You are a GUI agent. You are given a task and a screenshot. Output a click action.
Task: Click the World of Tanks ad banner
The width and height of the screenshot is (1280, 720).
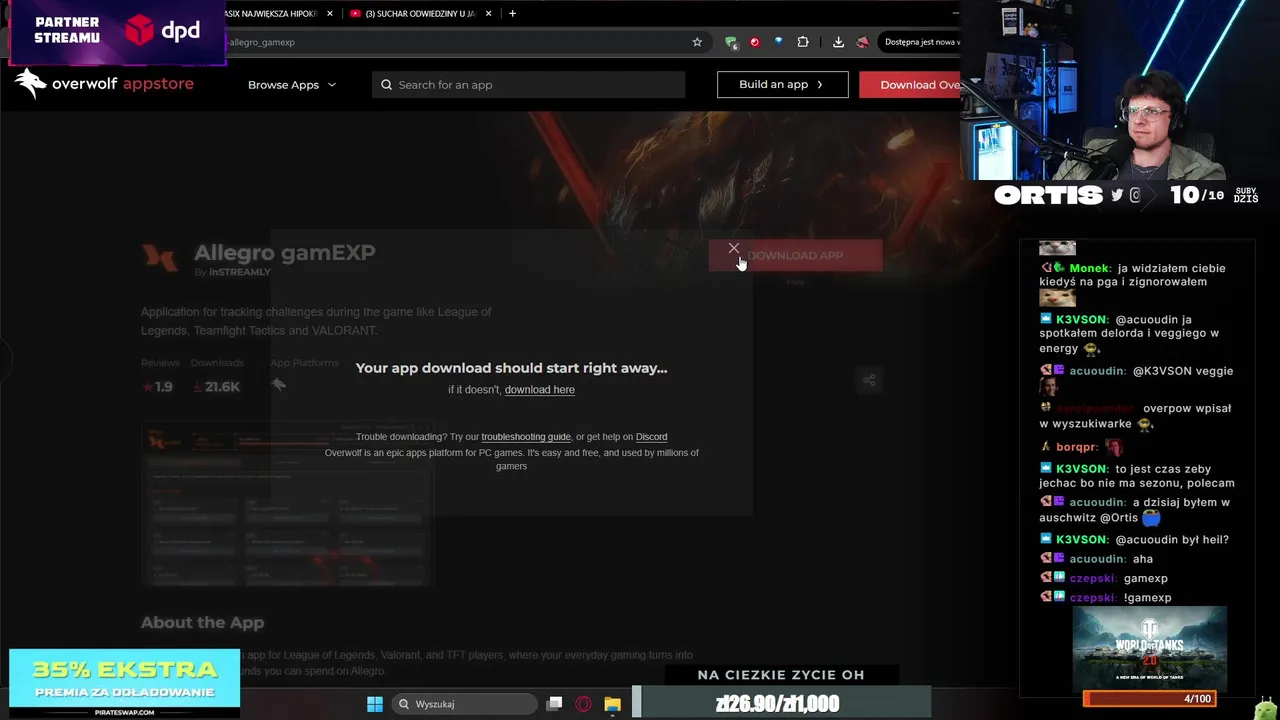click(1149, 647)
